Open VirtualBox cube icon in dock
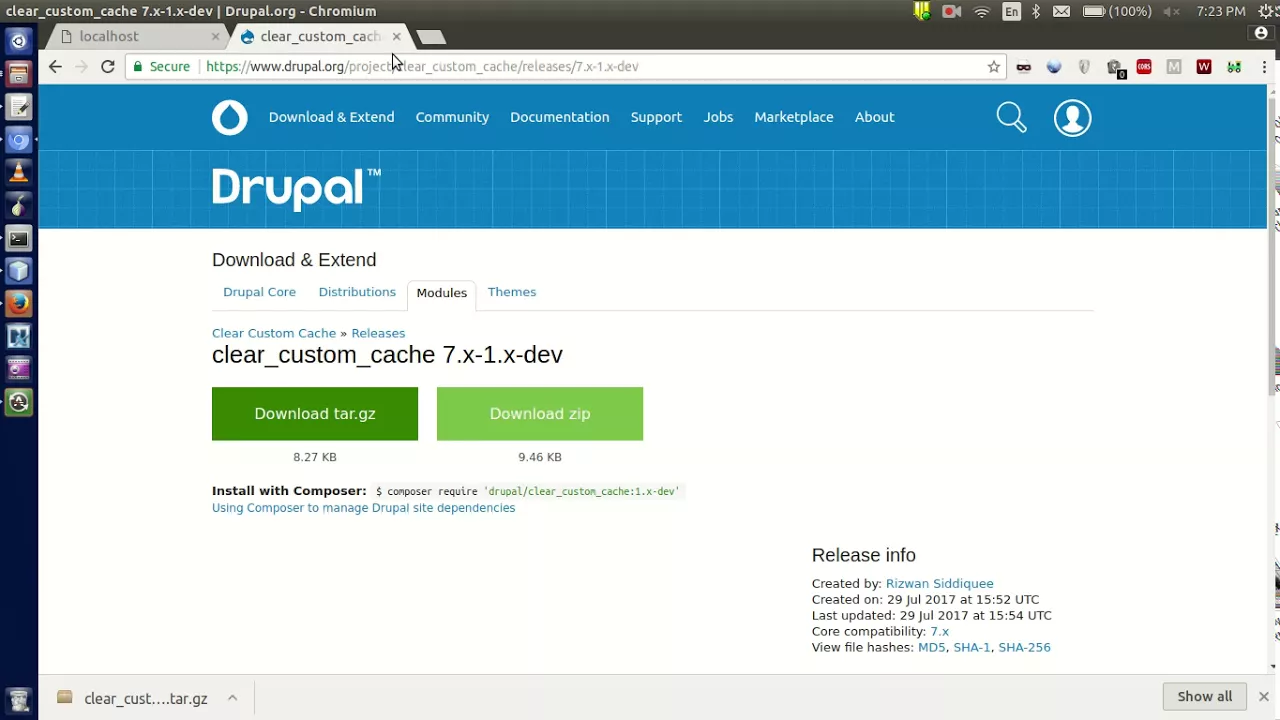The image size is (1280, 720). click(x=18, y=271)
